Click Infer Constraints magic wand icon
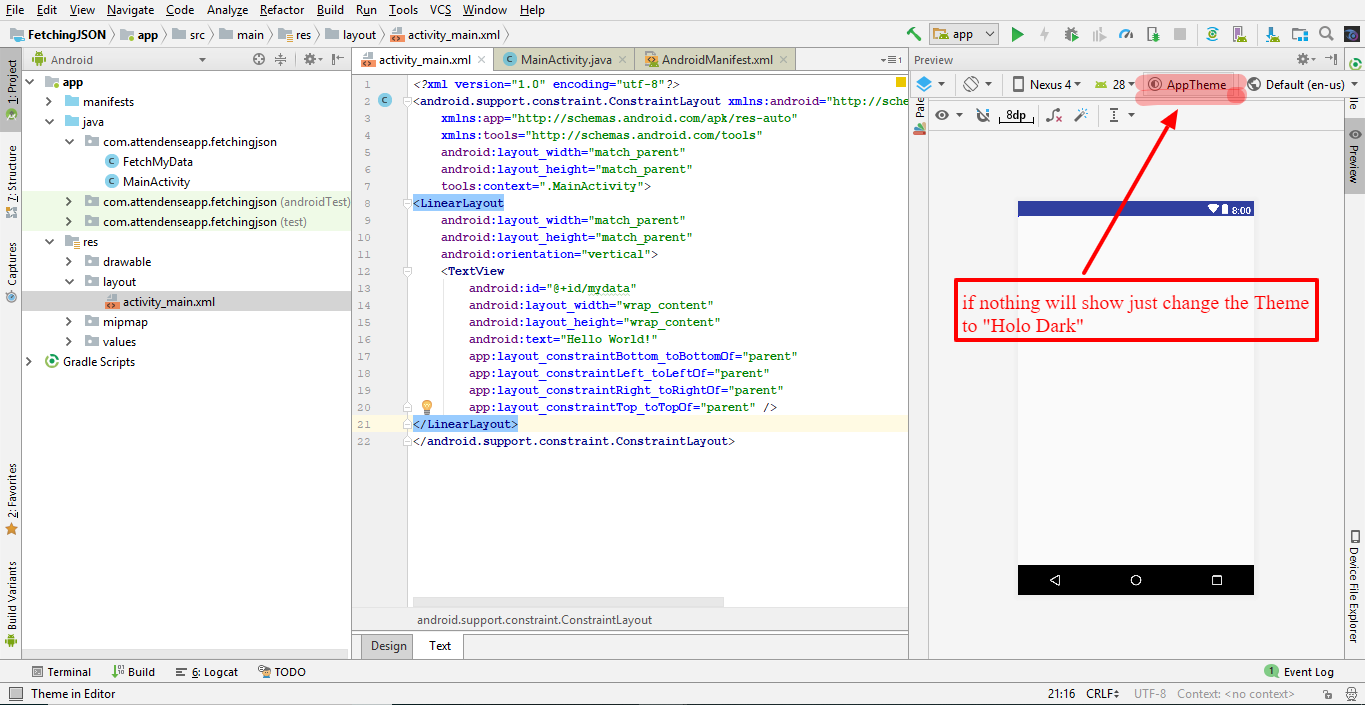 (1081, 115)
